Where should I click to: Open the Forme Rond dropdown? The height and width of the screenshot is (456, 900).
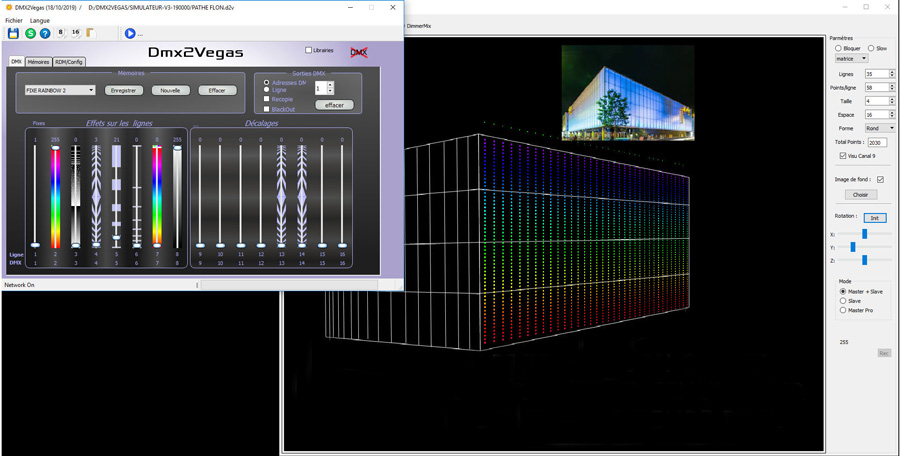pos(880,128)
